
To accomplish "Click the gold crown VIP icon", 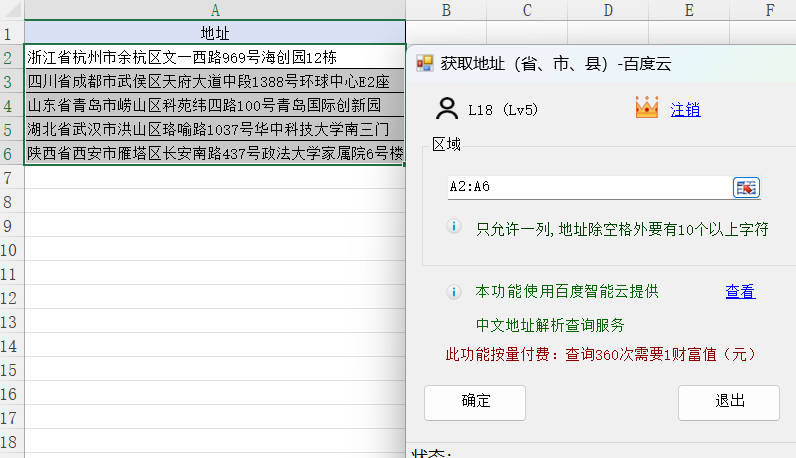I will [x=647, y=108].
